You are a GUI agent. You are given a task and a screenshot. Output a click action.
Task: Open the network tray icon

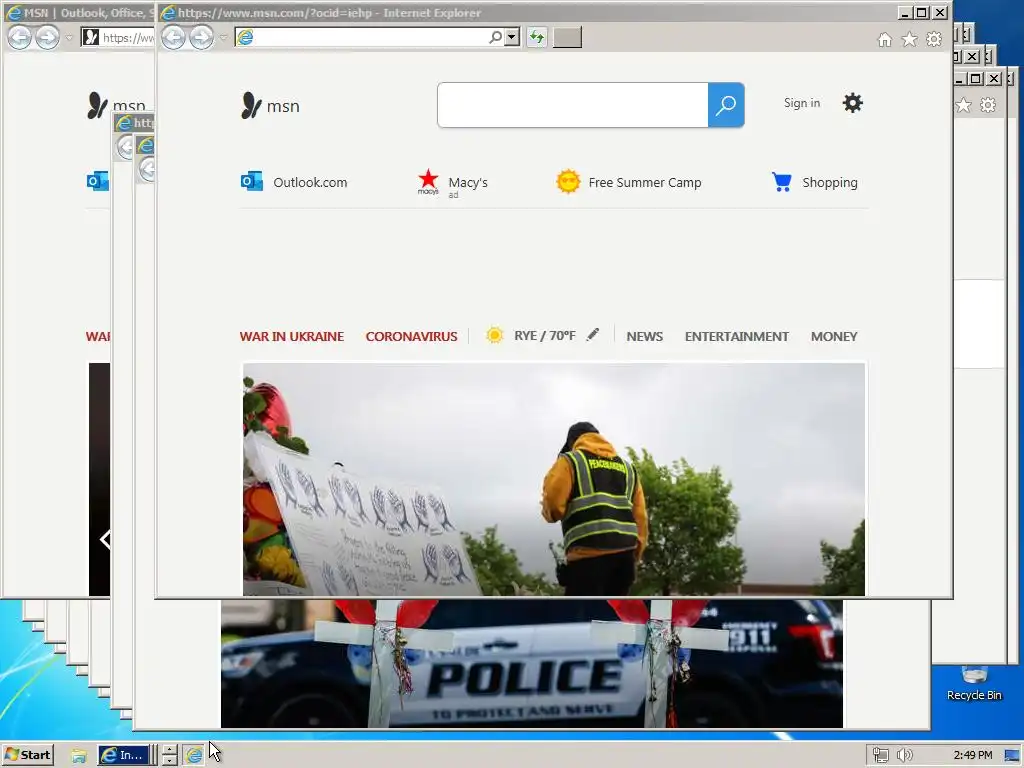[880, 756]
